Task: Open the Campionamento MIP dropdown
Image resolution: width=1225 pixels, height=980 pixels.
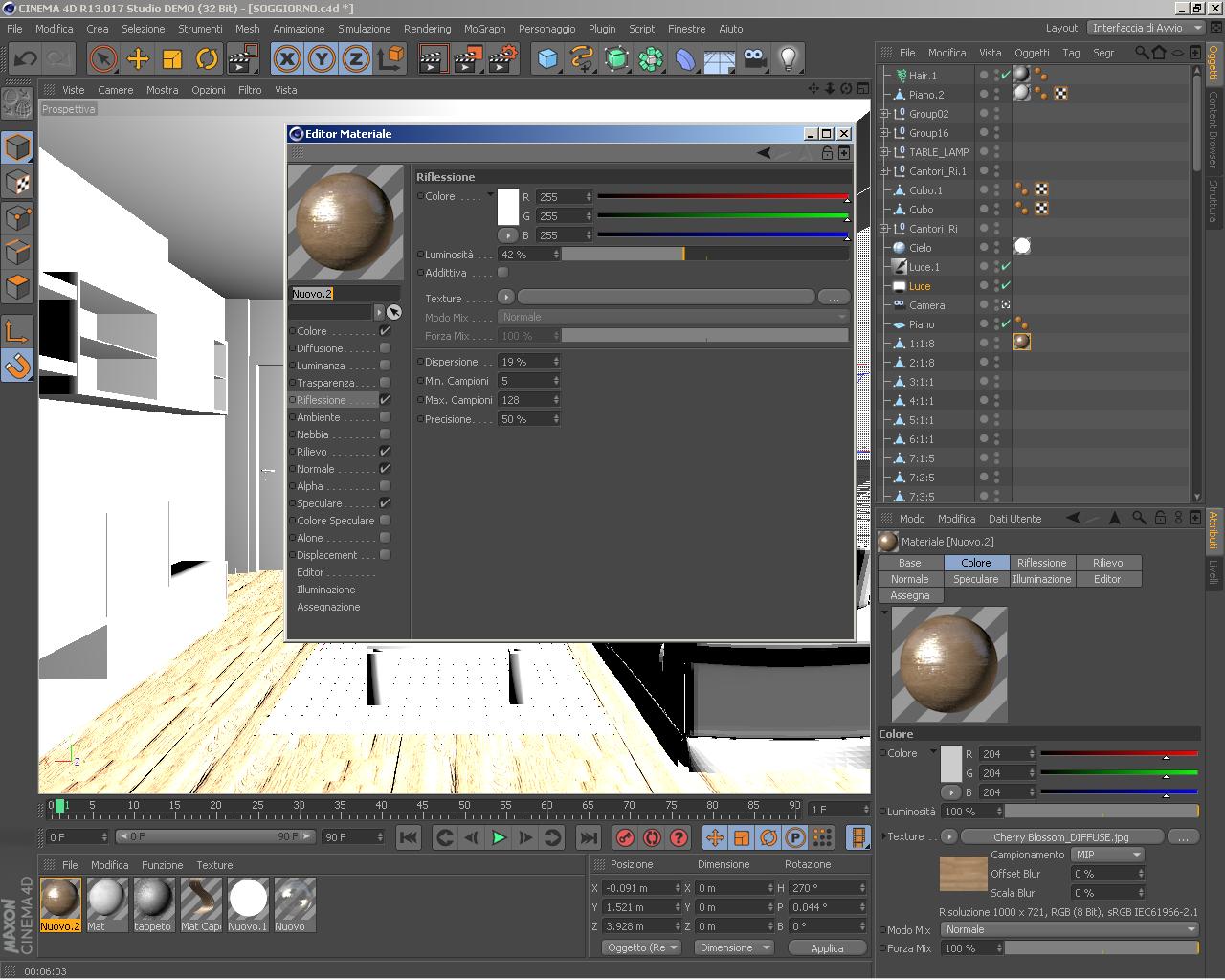Action: (x=1106, y=855)
